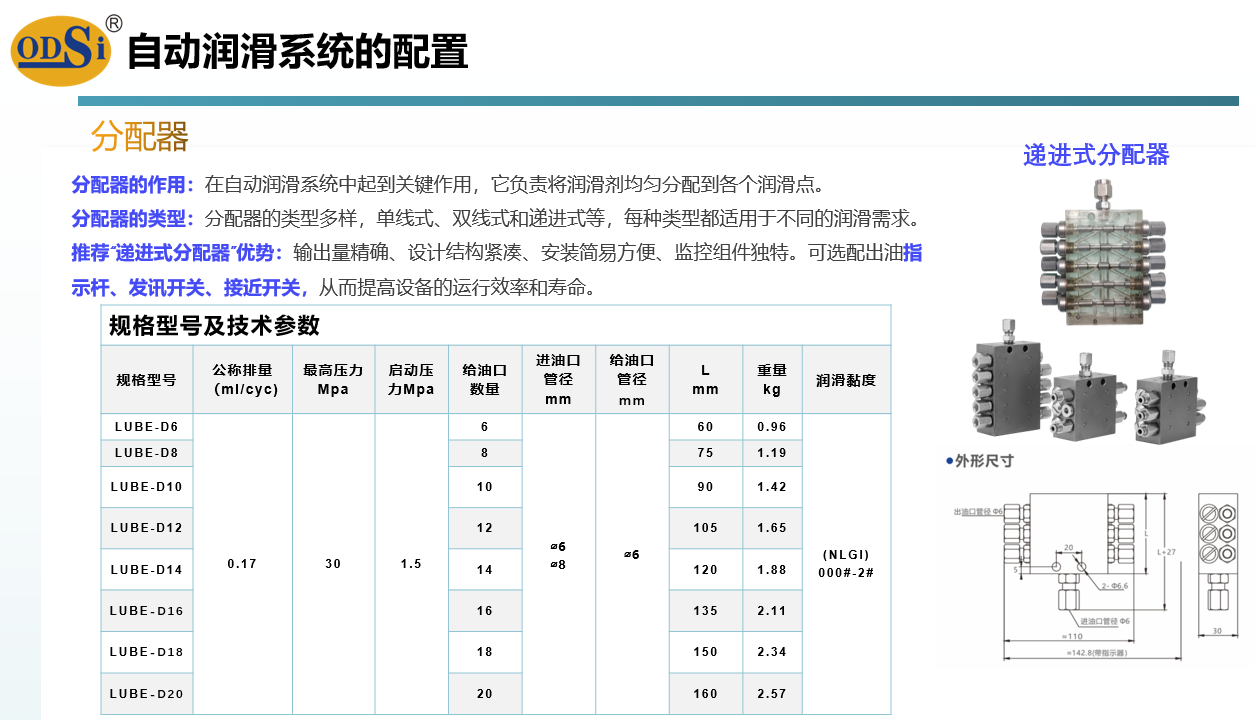The height and width of the screenshot is (720, 1255).
Task: Click the blue 分配器的类型 bold text
Action: pyautogui.click(x=128, y=219)
